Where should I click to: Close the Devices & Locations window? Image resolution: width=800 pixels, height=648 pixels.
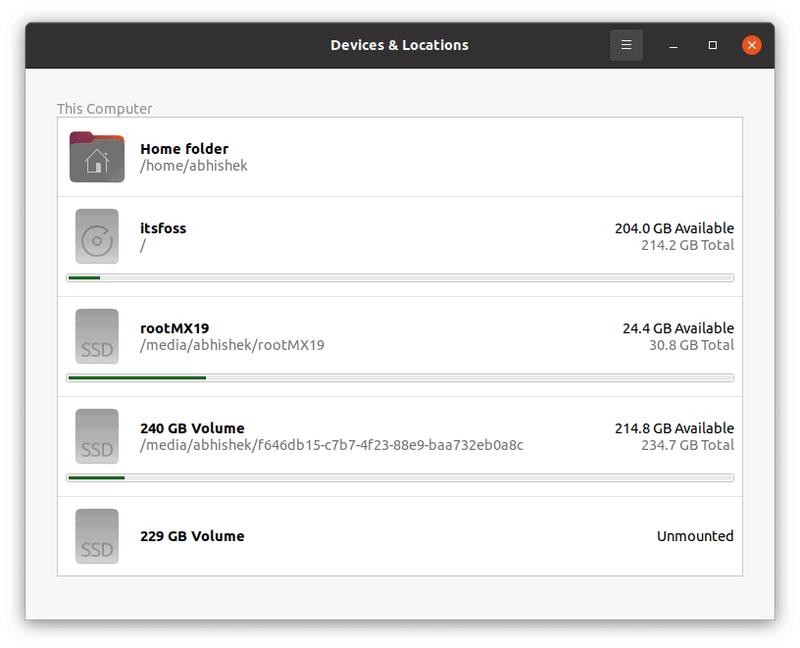point(752,45)
